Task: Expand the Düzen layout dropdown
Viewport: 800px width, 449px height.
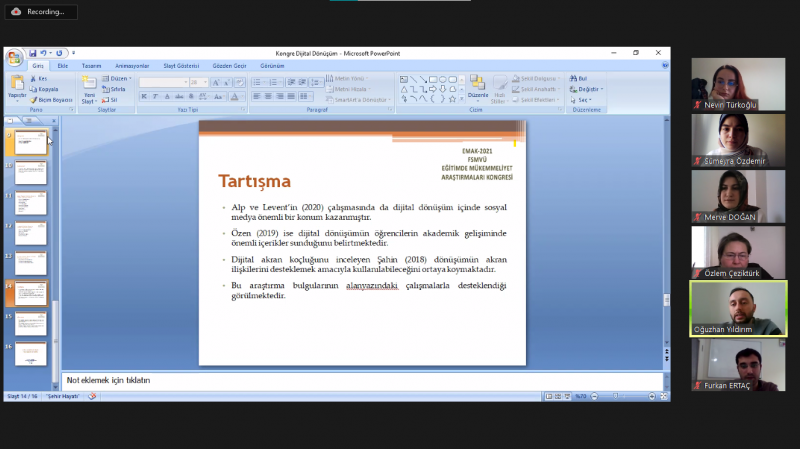Action: [118, 77]
